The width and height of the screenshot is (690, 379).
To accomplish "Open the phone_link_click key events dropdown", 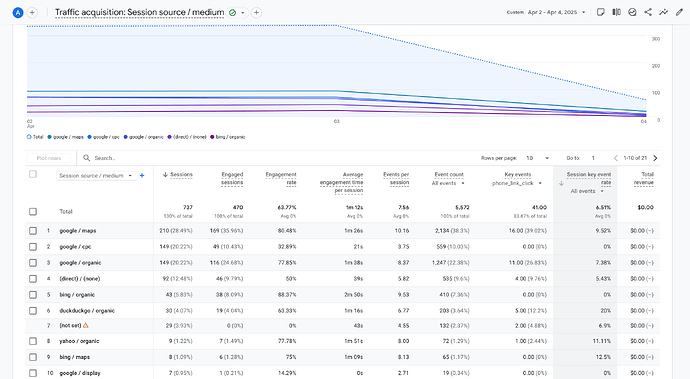I will click(517, 183).
